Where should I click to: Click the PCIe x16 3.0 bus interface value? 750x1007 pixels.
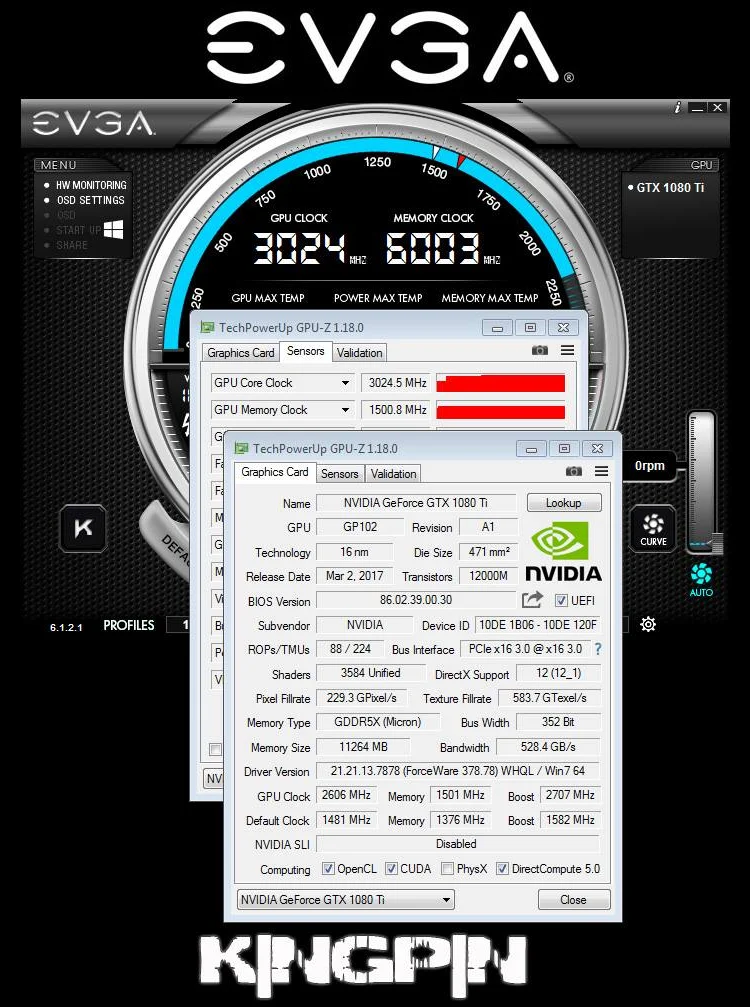pos(525,649)
